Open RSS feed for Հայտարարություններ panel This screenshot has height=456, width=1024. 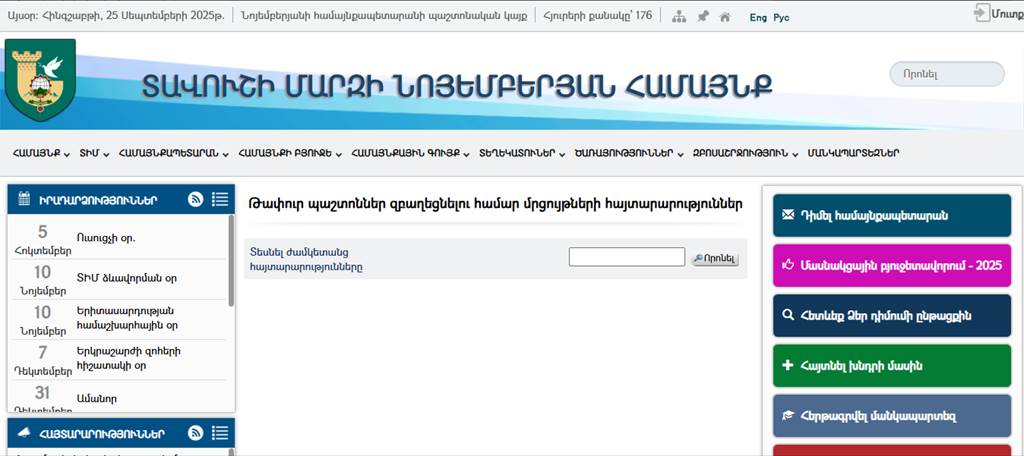click(196, 434)
